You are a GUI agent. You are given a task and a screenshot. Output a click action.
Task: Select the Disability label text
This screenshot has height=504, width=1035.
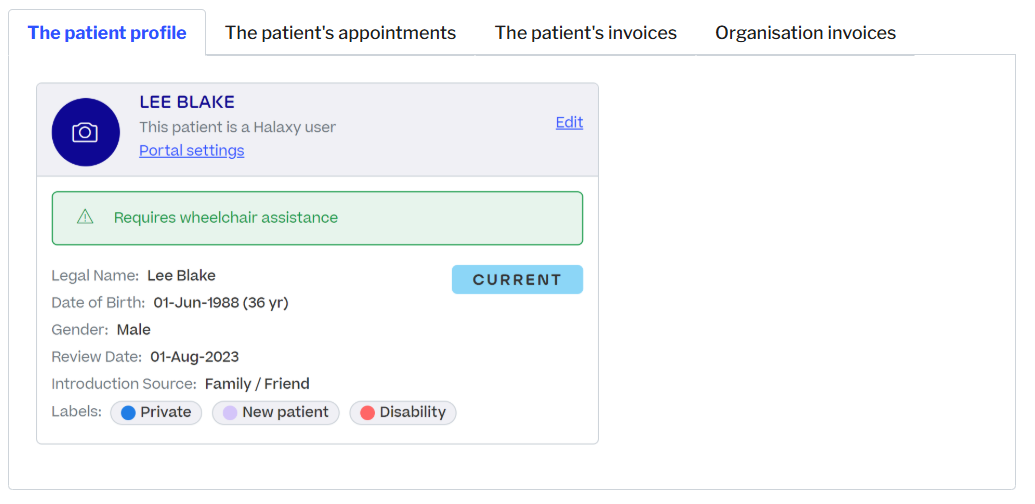click(412, 412)
